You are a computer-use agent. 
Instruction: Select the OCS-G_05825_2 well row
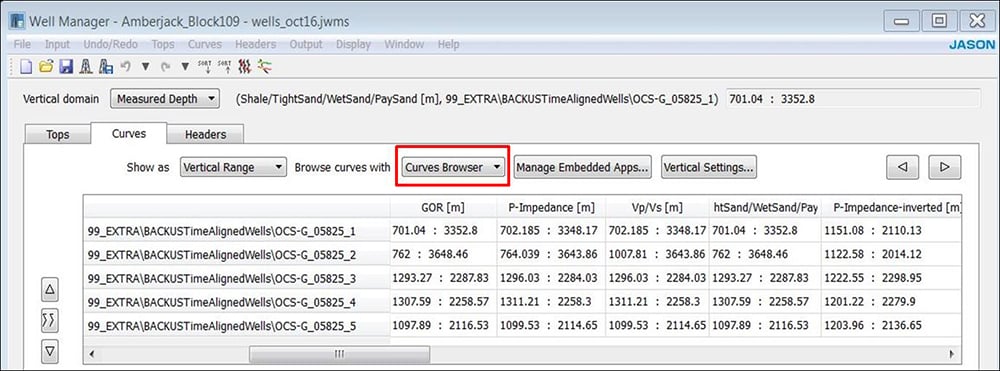pos(237,254)
